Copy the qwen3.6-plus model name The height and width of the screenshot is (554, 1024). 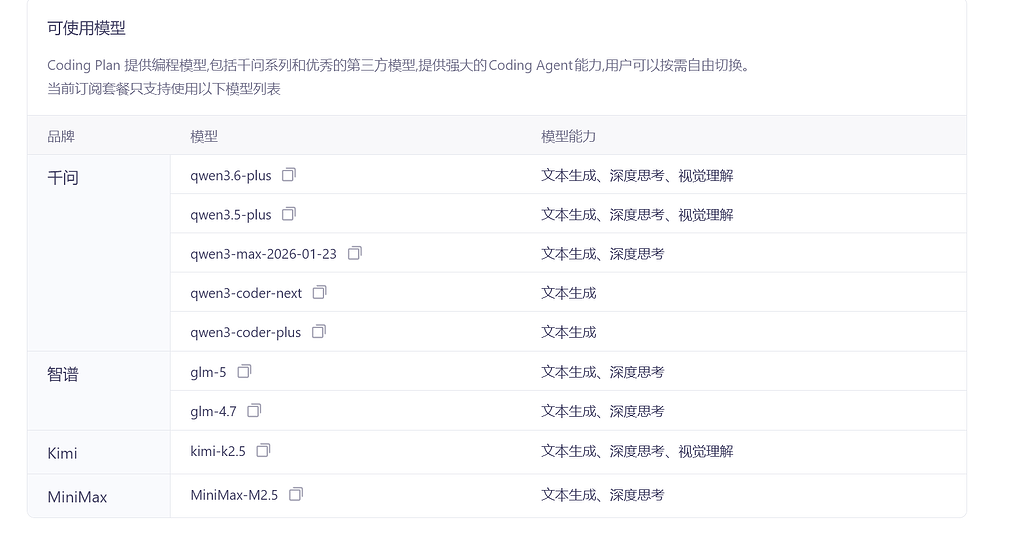pyautogui.click(x=289, y=175)
